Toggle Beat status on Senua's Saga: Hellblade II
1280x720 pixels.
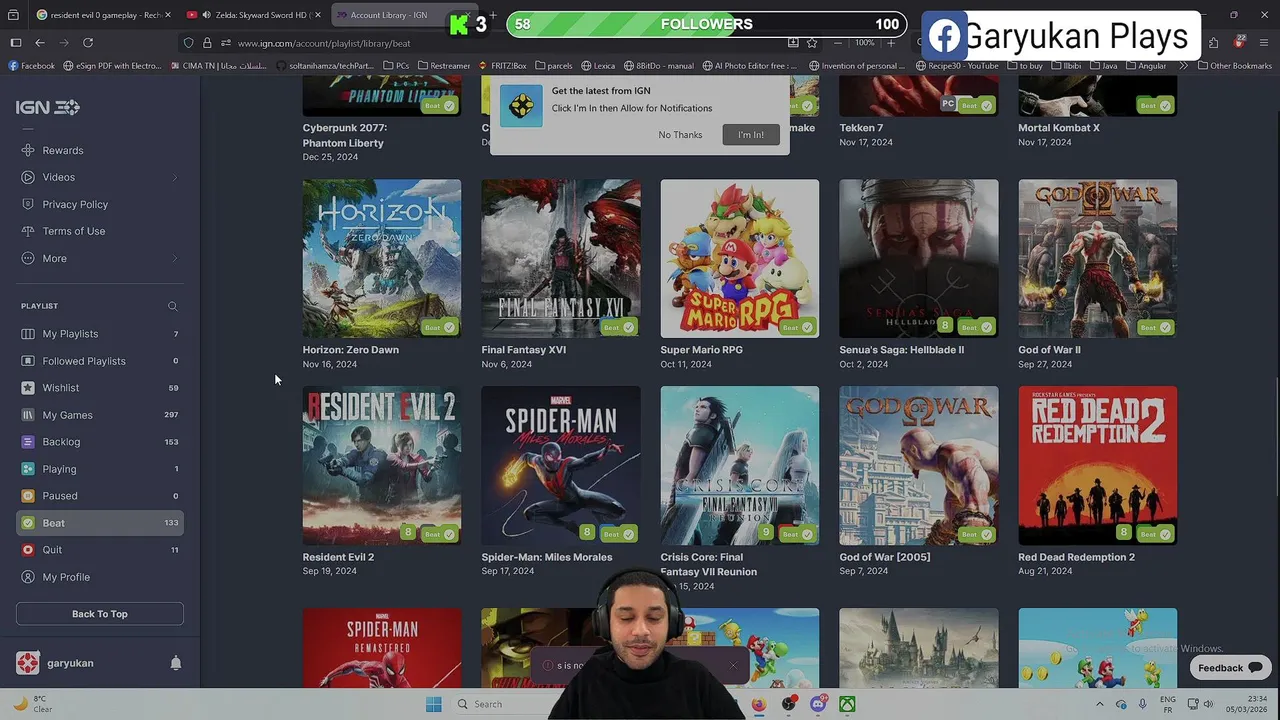point(976,327)
